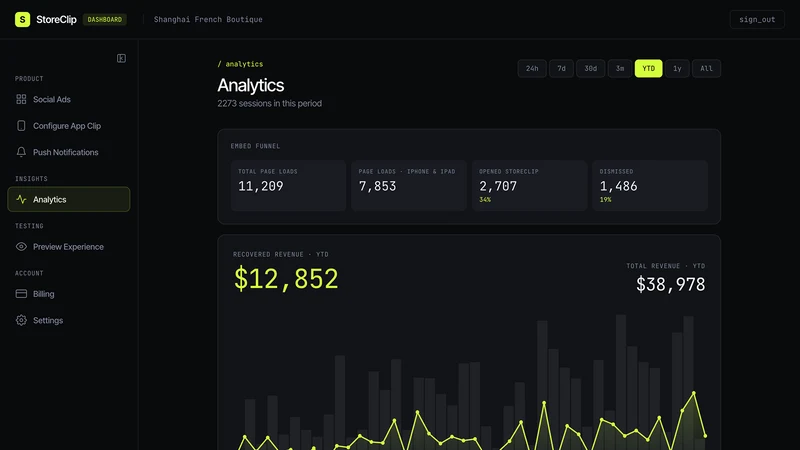This screenshot has height=450, width=800.
Task: Click the ACCOUNT section label
Action: [29, 273]
